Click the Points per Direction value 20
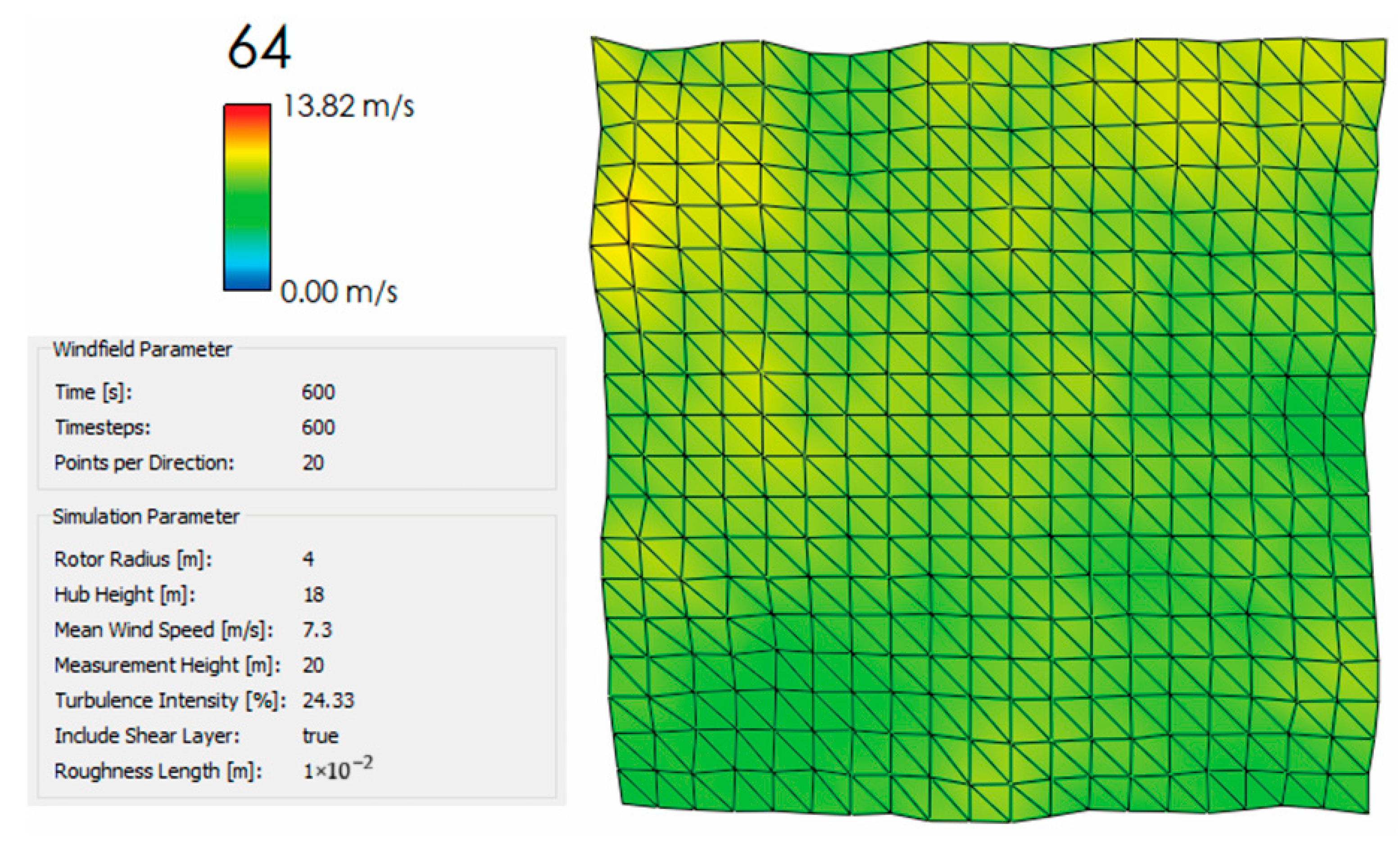The image size is (1400, 842). pyautogui.click(x=313, y=463)
